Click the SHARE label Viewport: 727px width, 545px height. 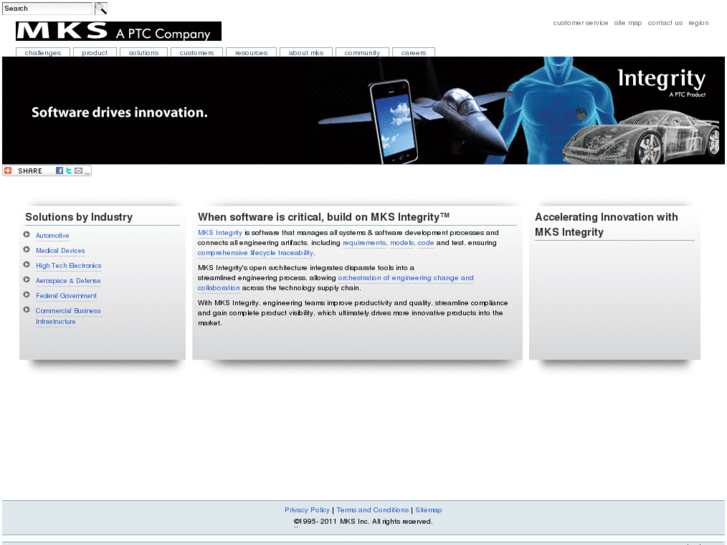point(30,171)
